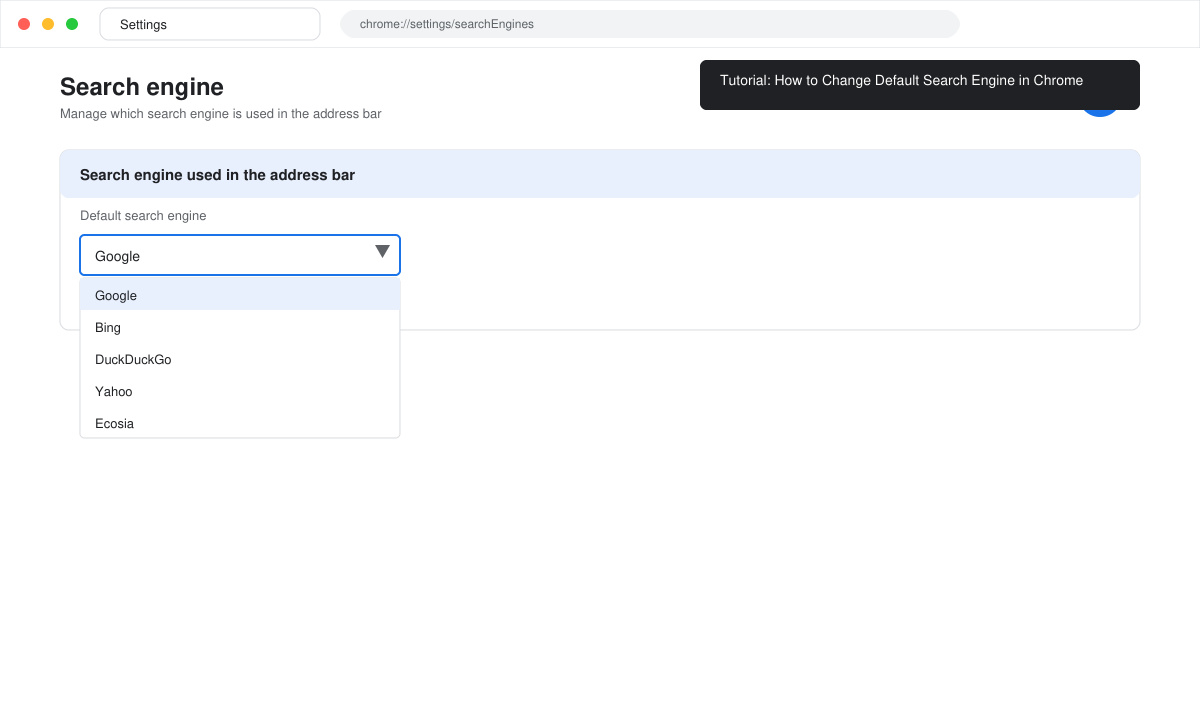Click the 'Search engine used in the address bar' header

[x=600, y=174]
